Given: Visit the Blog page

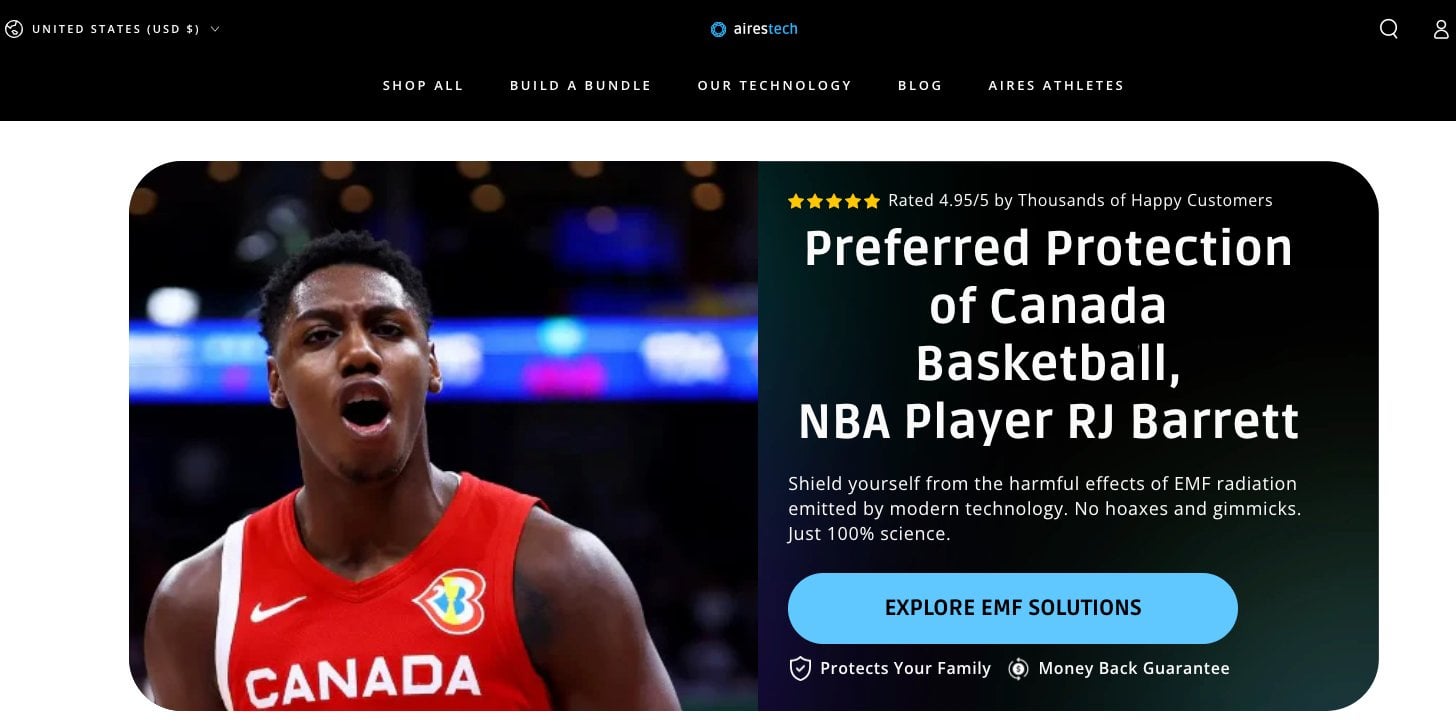Looking at the screenshot, I should [920, 86].
